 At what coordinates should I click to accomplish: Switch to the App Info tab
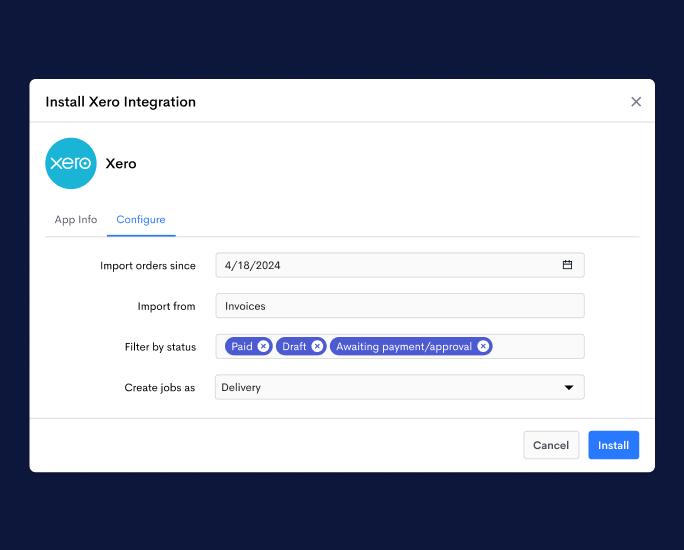click(76, 219)
